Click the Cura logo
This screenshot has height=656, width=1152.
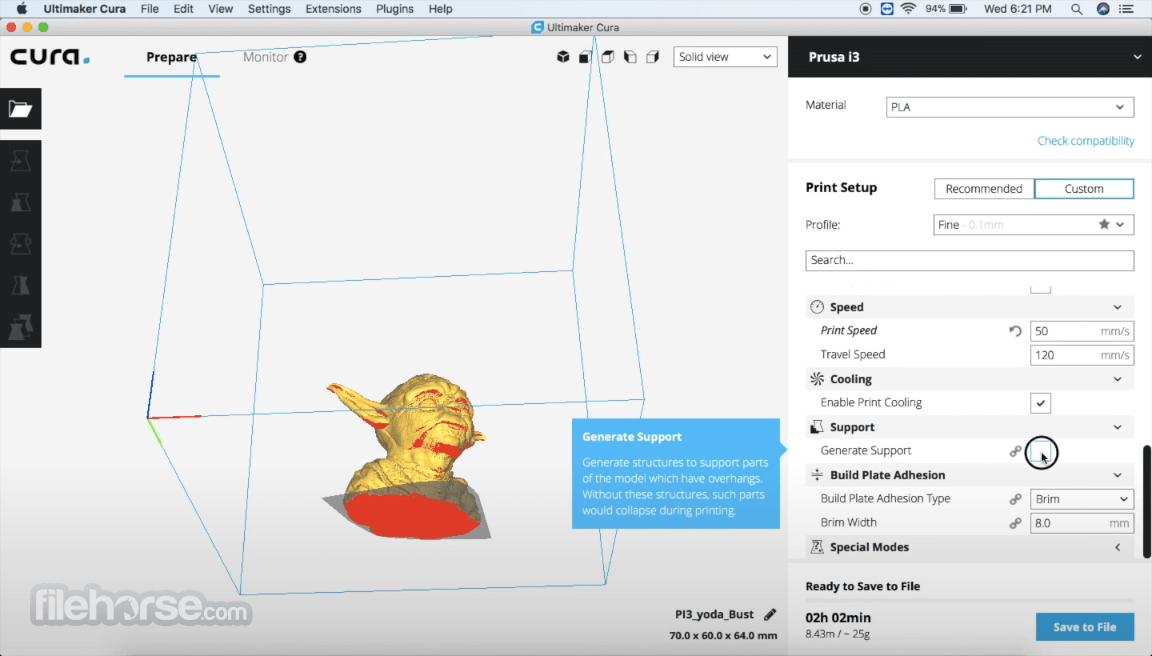coord(49,57)
